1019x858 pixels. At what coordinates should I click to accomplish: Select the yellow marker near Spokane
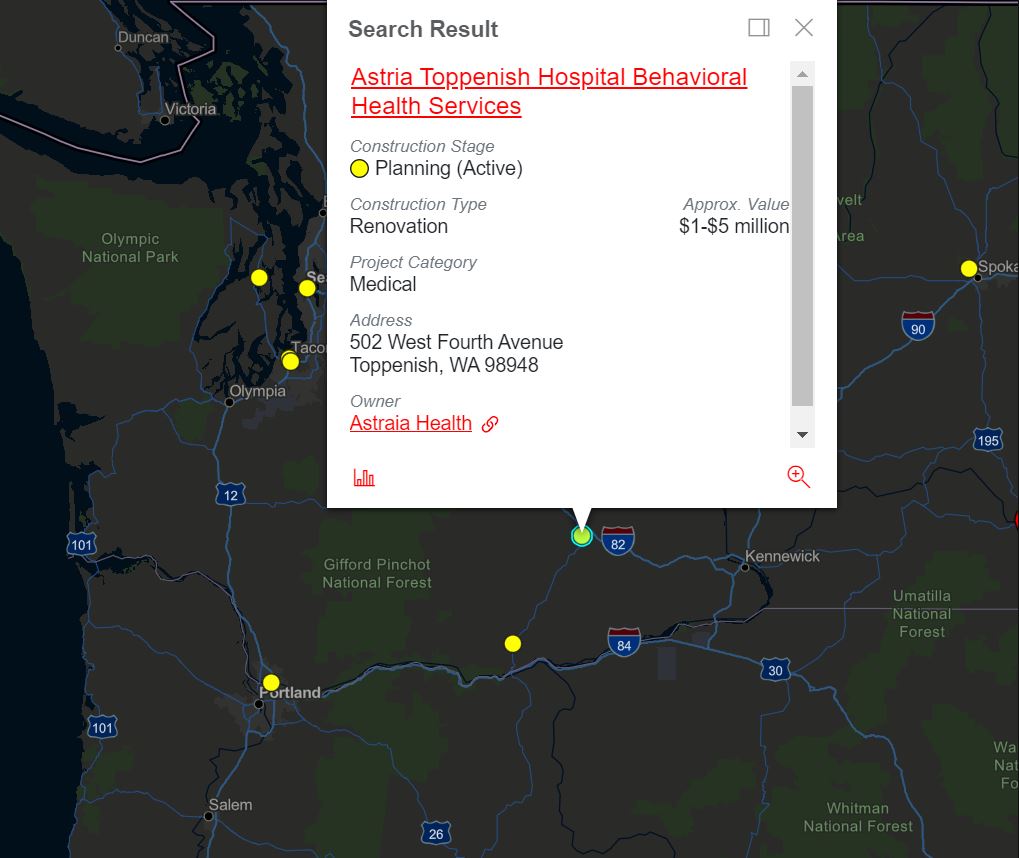pos(969,268)
